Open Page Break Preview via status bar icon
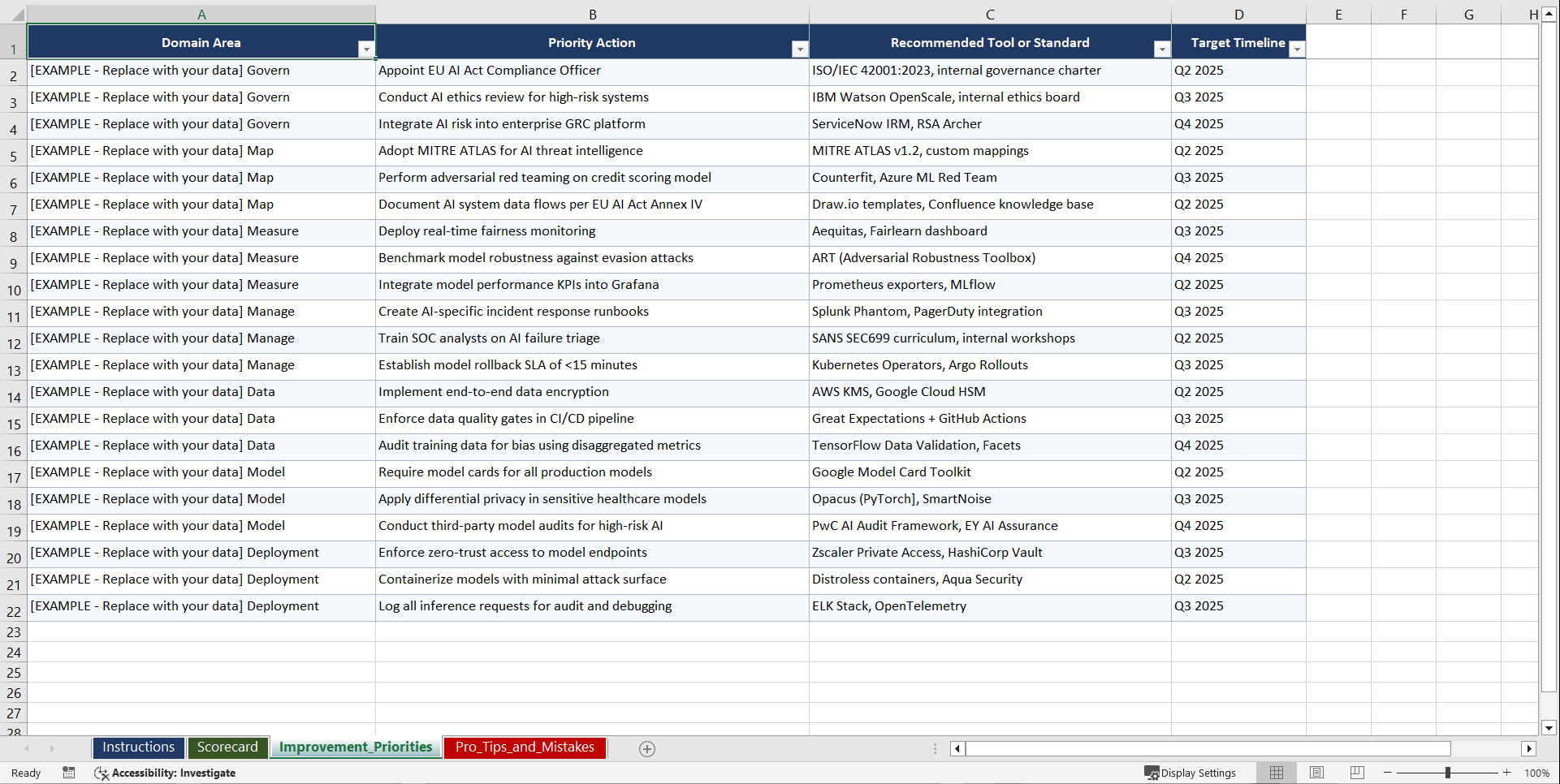The width and height of the screenshot is (1560, 784). [x=1356, y=773]
